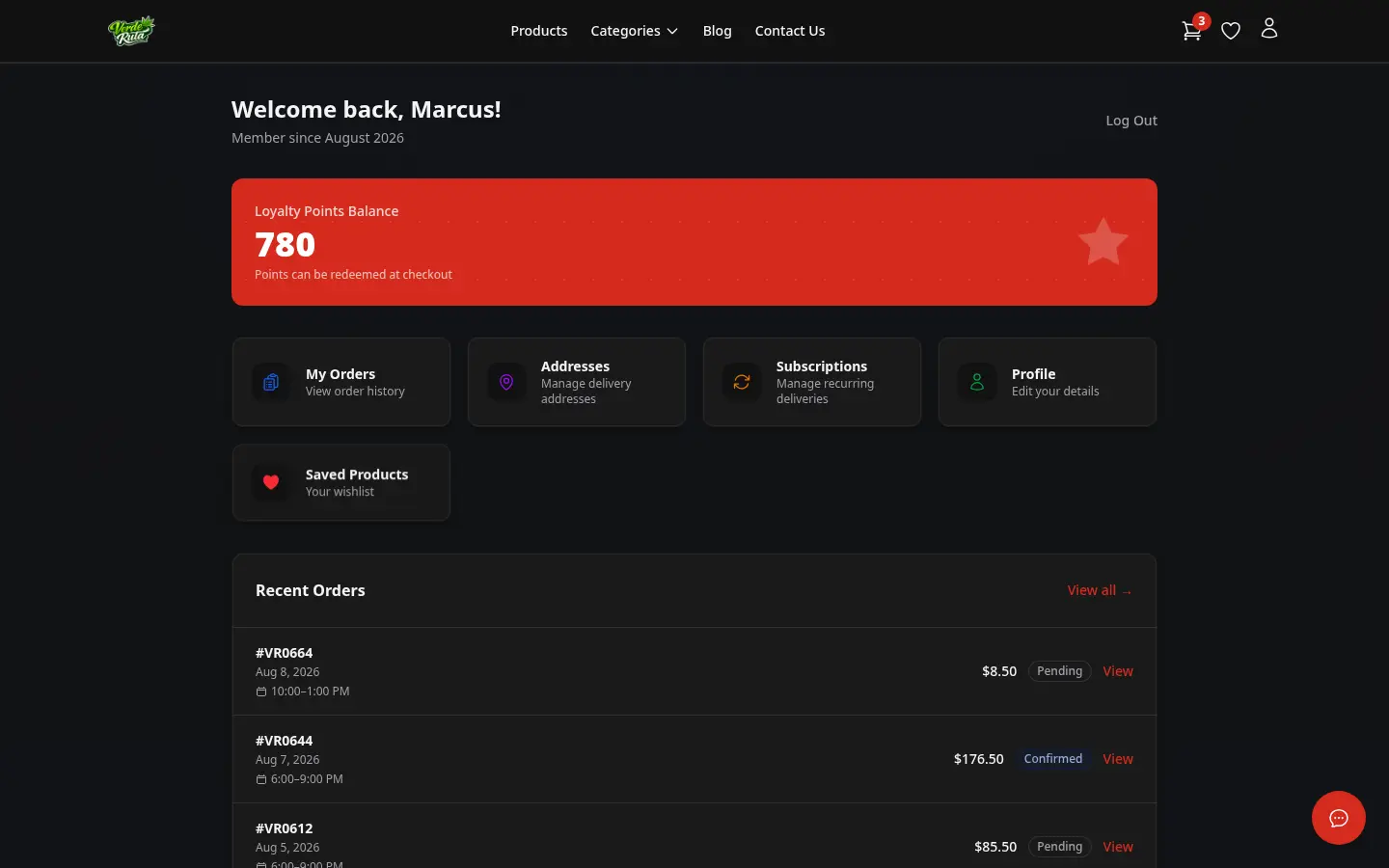
Task: Click the Aug 5, 2026 date
Action: [x=287, y=848]
